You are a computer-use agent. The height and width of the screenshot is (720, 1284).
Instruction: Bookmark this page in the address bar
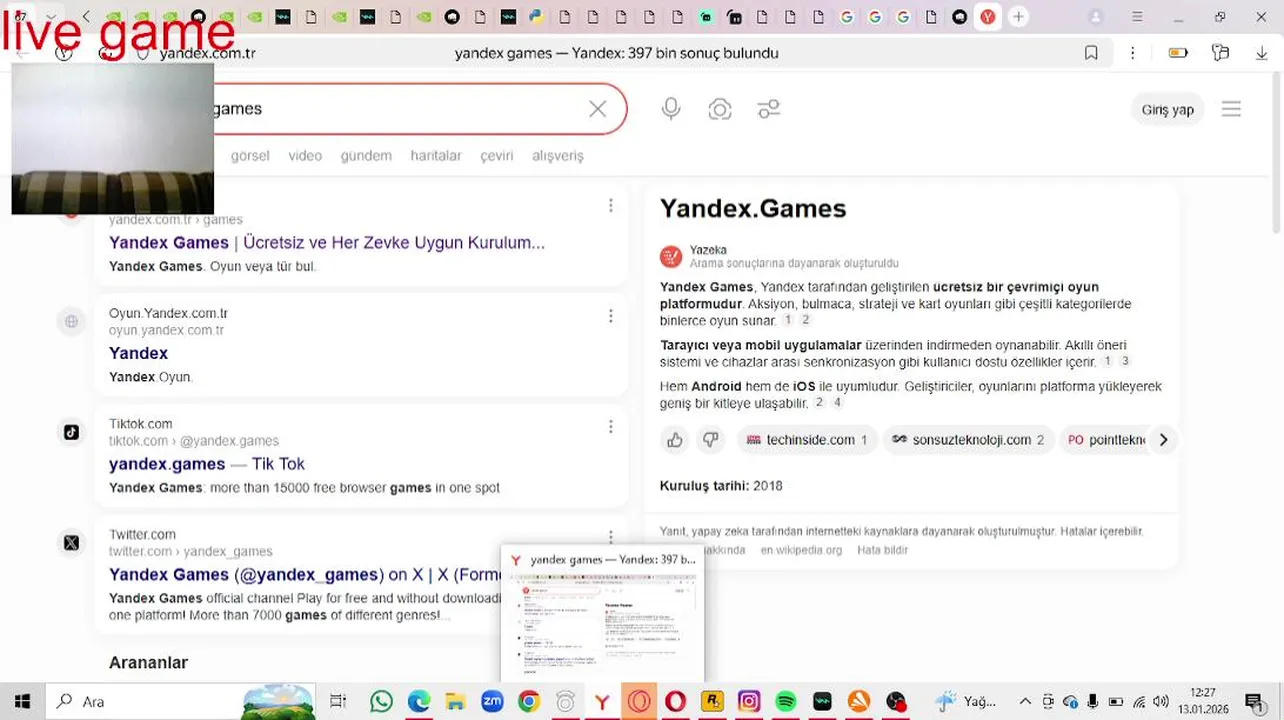1091,53
